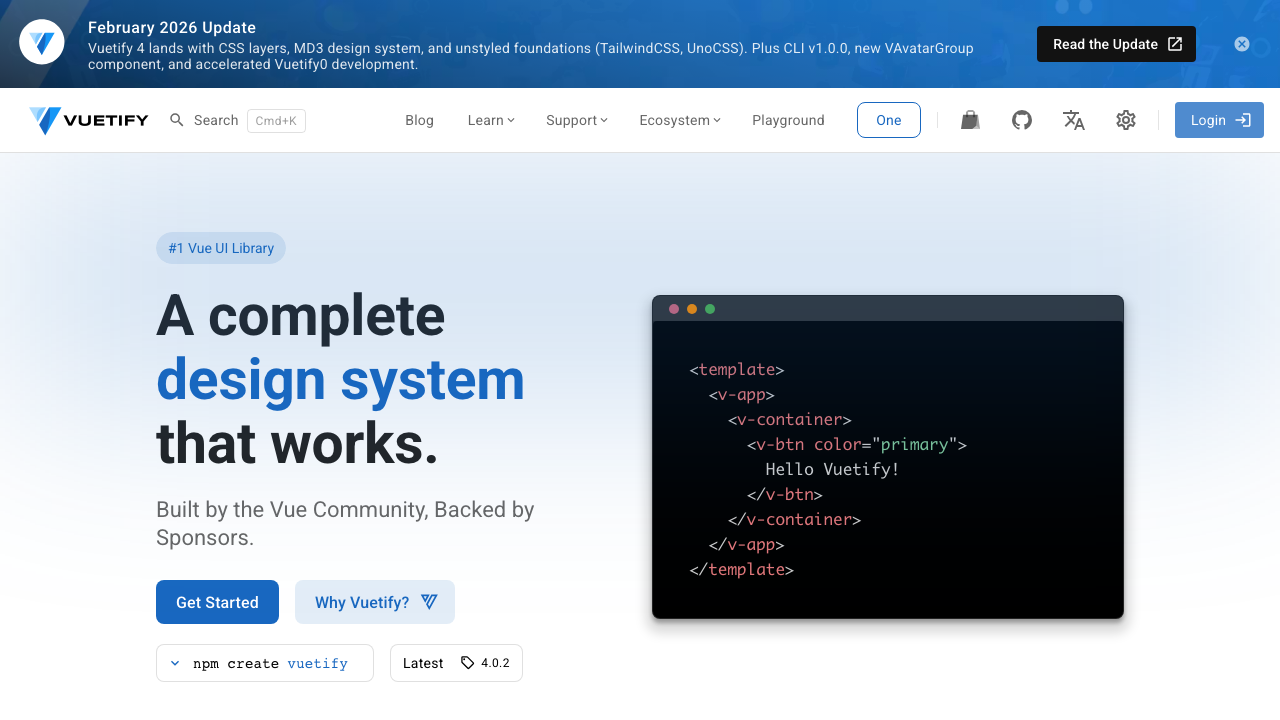Click the Get Started button
Screen dimensions: 1280x720
(217, 602)
